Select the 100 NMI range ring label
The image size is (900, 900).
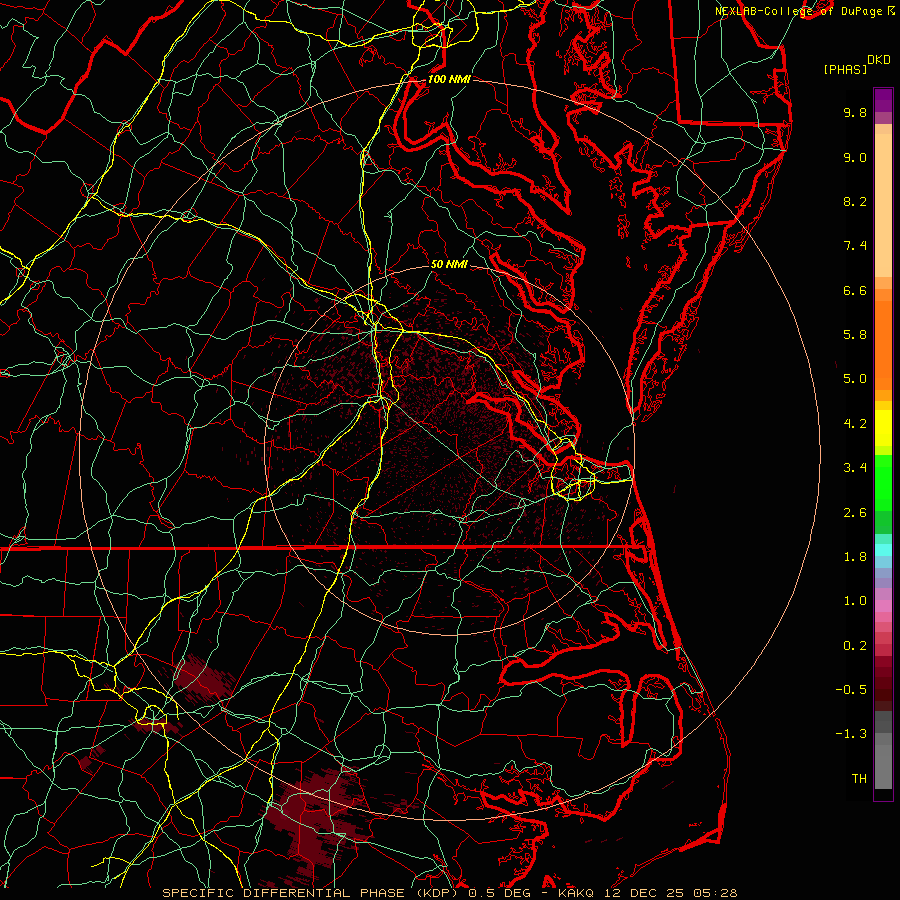point(449,79)
